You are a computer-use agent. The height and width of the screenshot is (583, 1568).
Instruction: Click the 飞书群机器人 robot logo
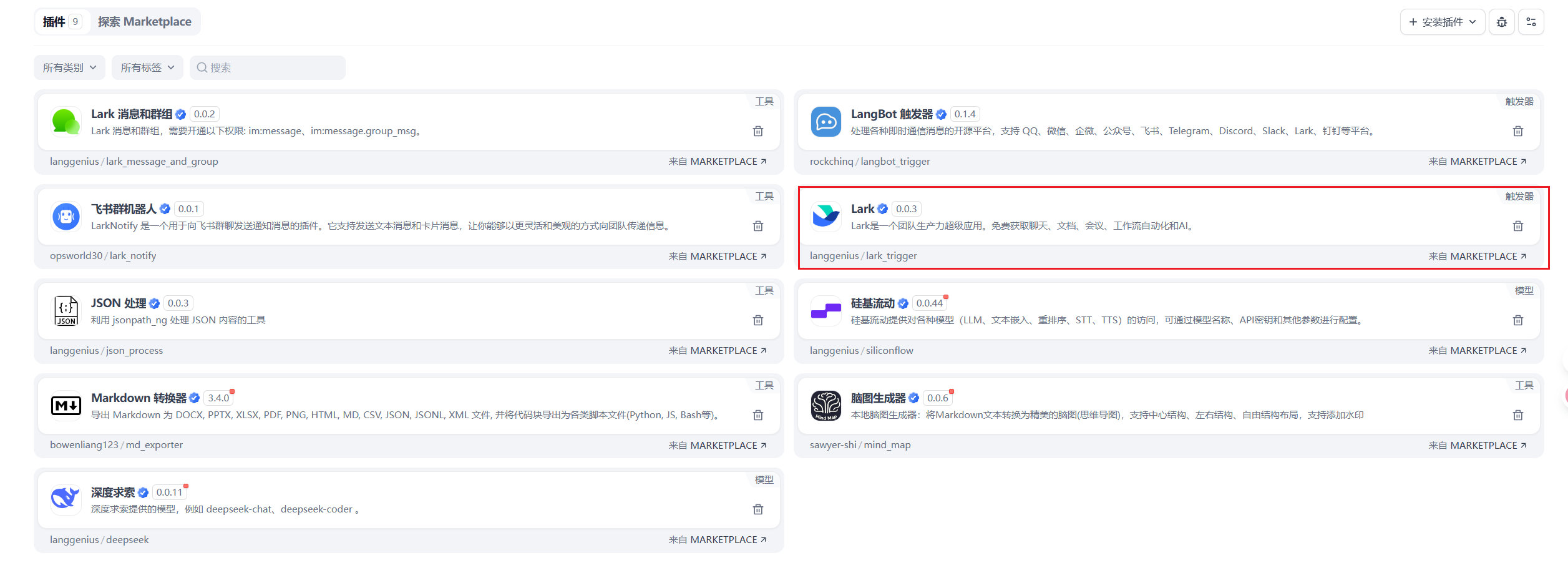[x=66, y=217]
